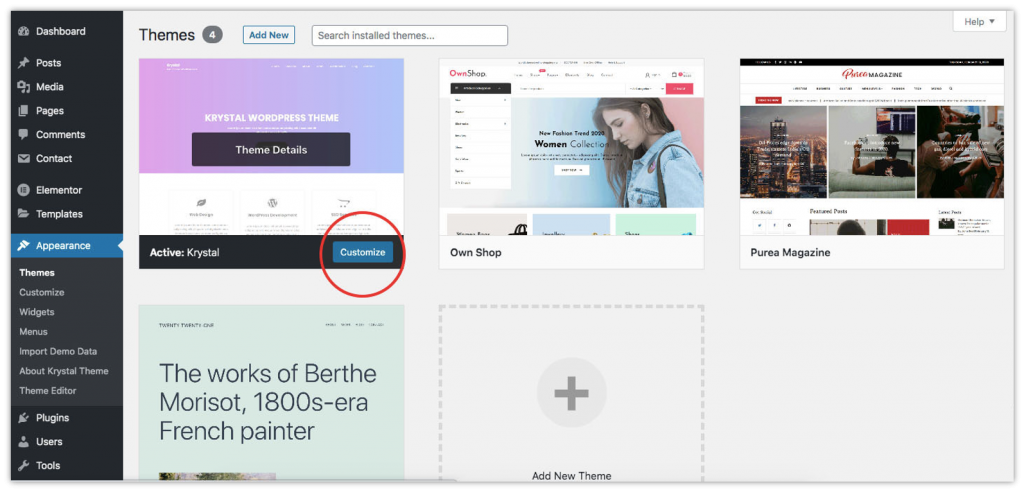Viewport: 1024px width, 492px height.
Task: Select the Purea Magazine theme thumbnail
Action: click(x=872, y=147)
